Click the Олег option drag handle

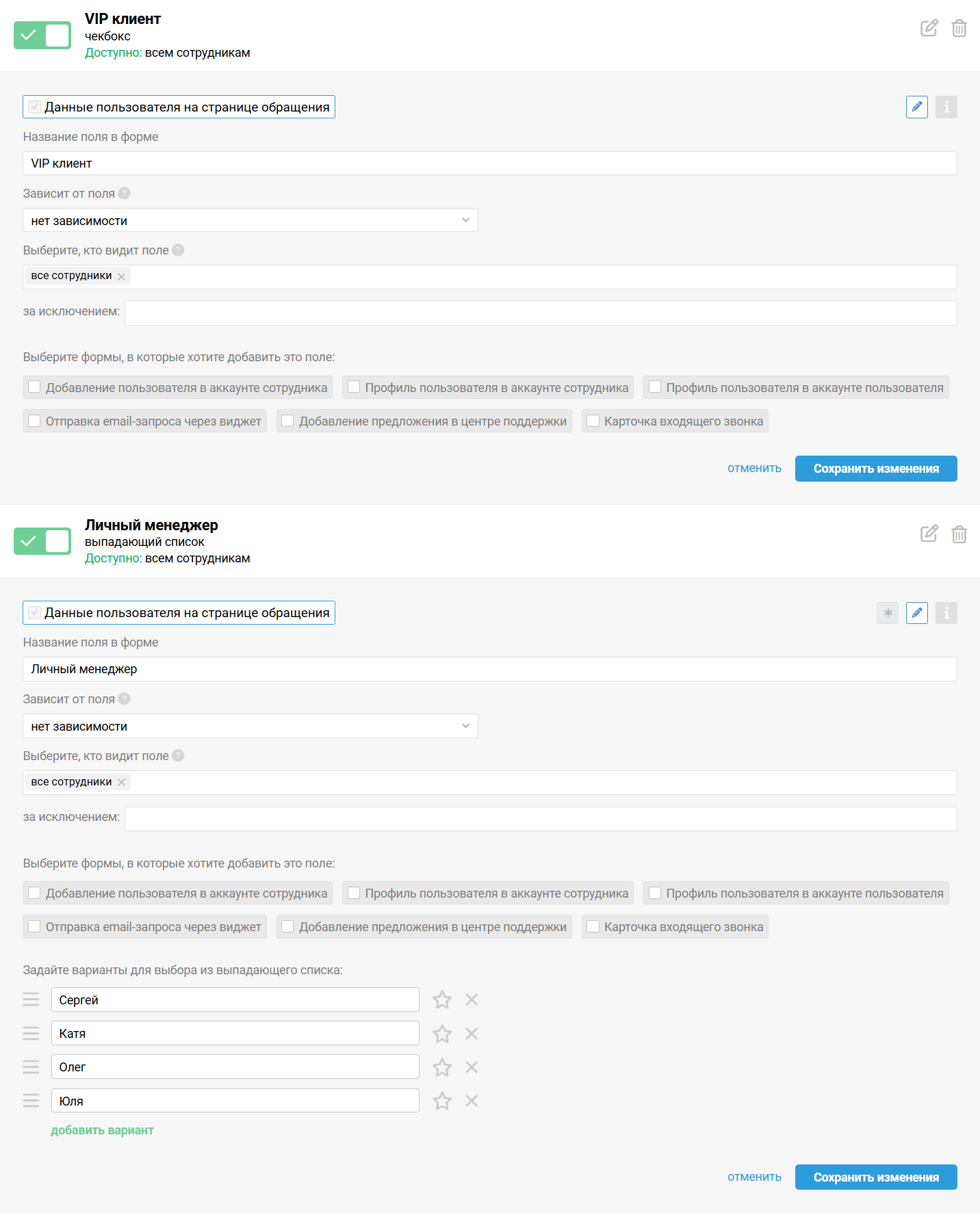pyautogui.click(x=31, y=1067)
